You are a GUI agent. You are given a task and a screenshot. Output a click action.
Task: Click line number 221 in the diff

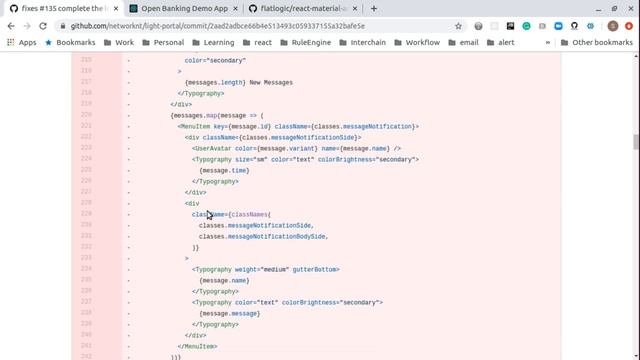tap(86, 126)
